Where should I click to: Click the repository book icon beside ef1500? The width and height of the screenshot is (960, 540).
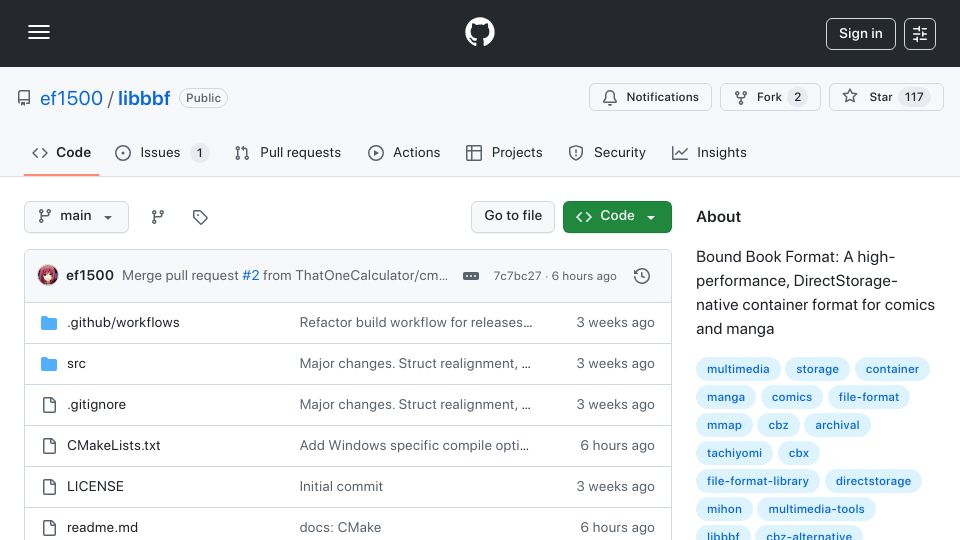pos(24,98)
